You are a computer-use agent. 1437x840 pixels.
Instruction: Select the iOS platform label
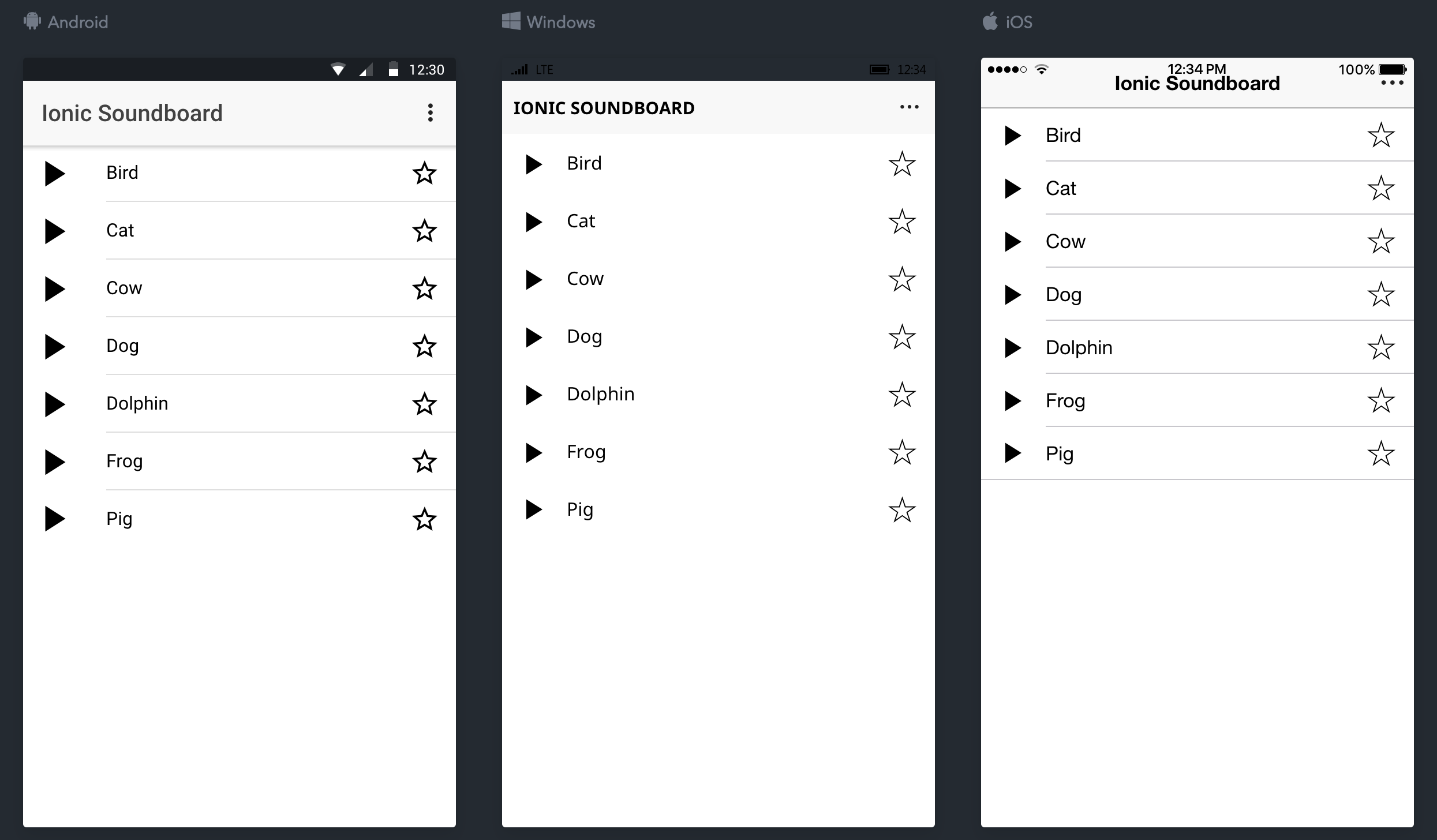click(1019, 22)
